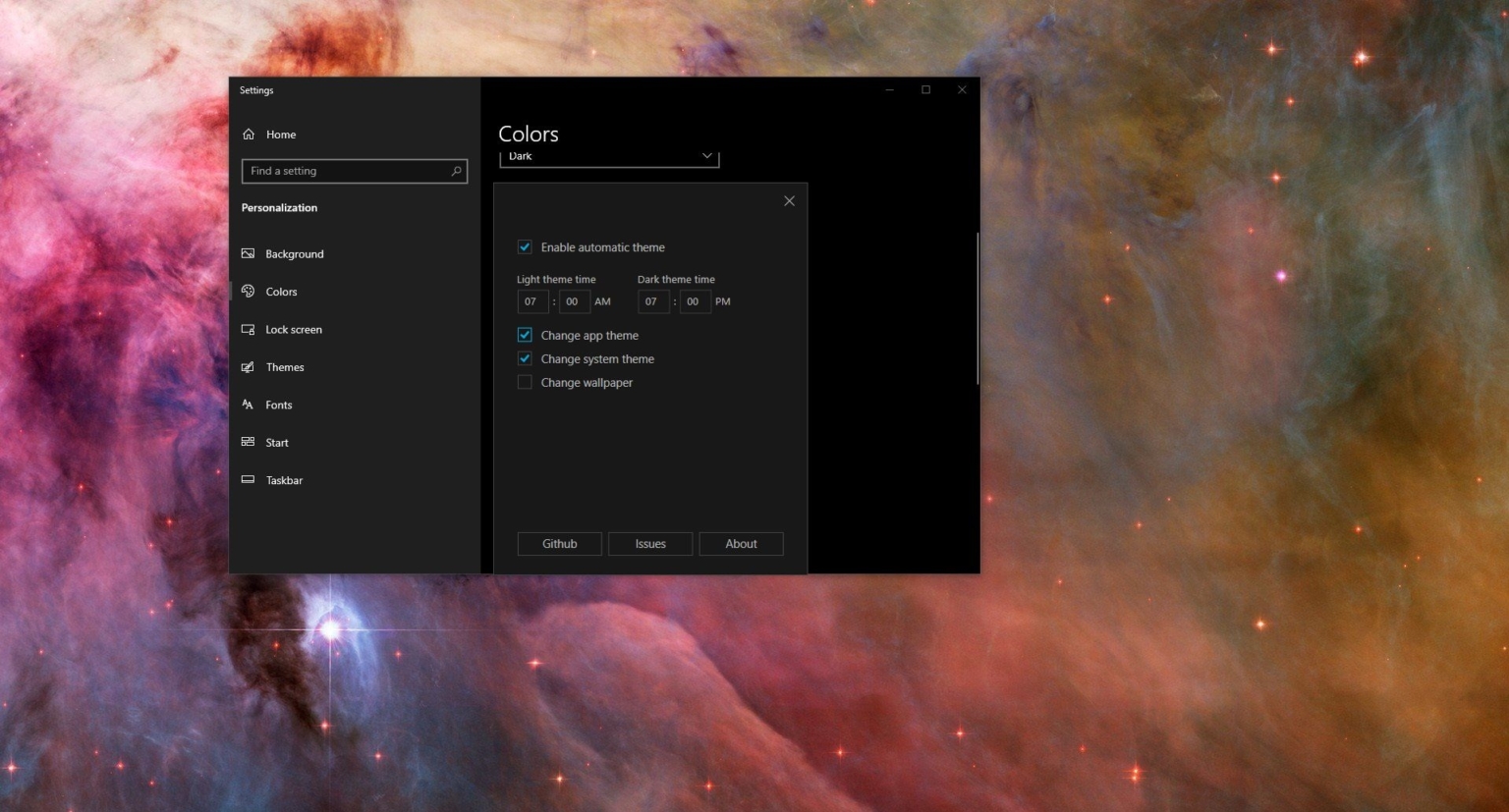
Task: Enable the Change wallpaper checkbox
Action: (525, 382)
